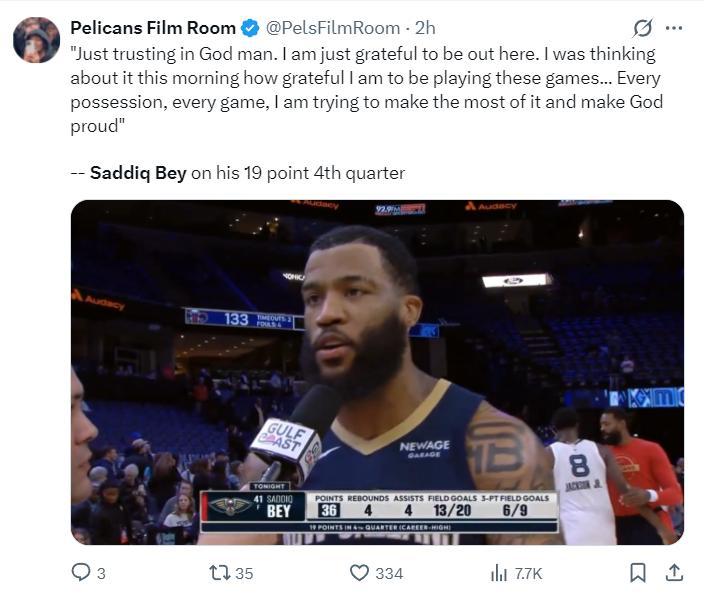Image resolution: width=704 pixels, height=596 pixels.
Task: Like the post with the heart icon
Action: tap(359, 572)
